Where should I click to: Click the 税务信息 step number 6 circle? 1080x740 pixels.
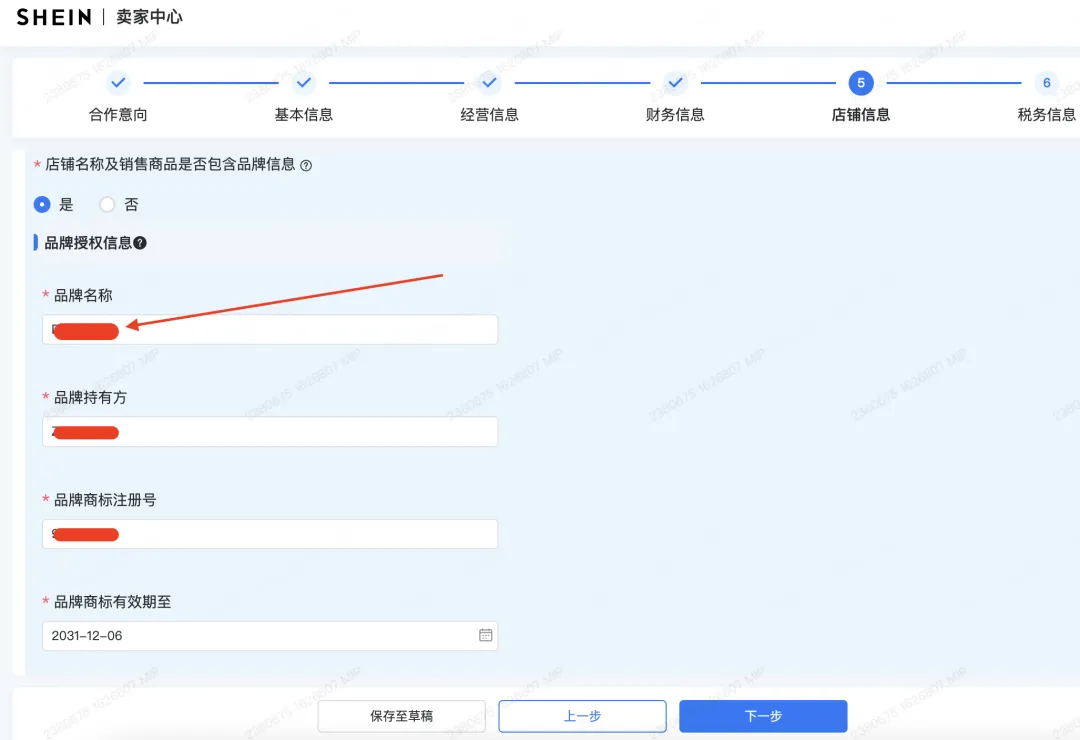[x=1046, y=84]
